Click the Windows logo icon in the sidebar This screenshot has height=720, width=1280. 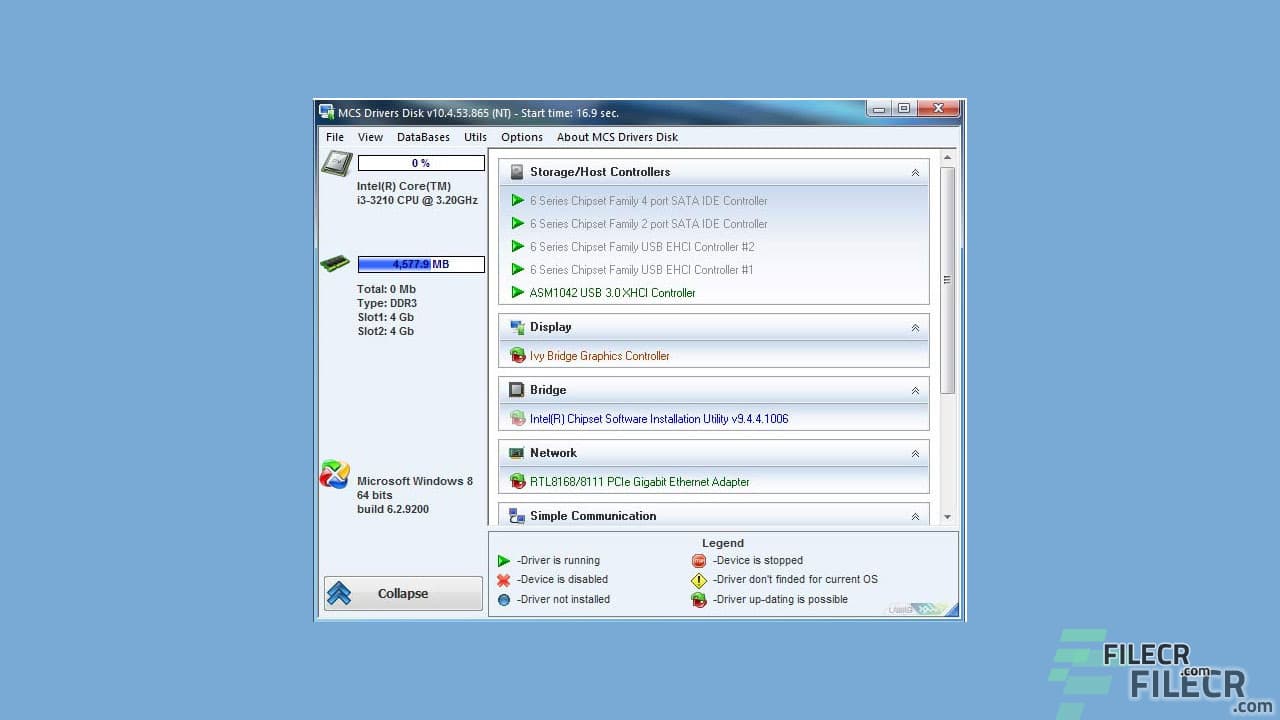point(334,475)
